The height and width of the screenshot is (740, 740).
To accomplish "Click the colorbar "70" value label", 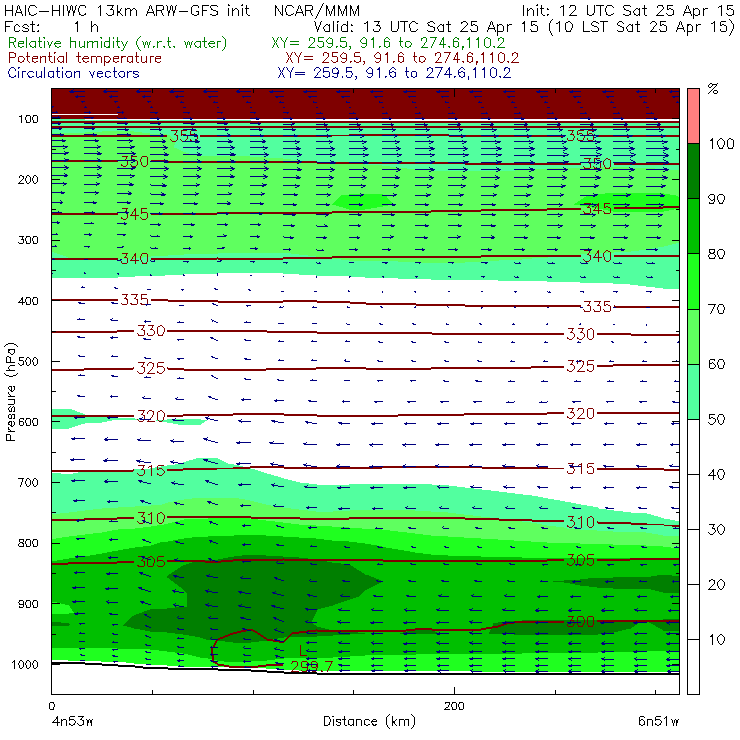I will [716, 309].
